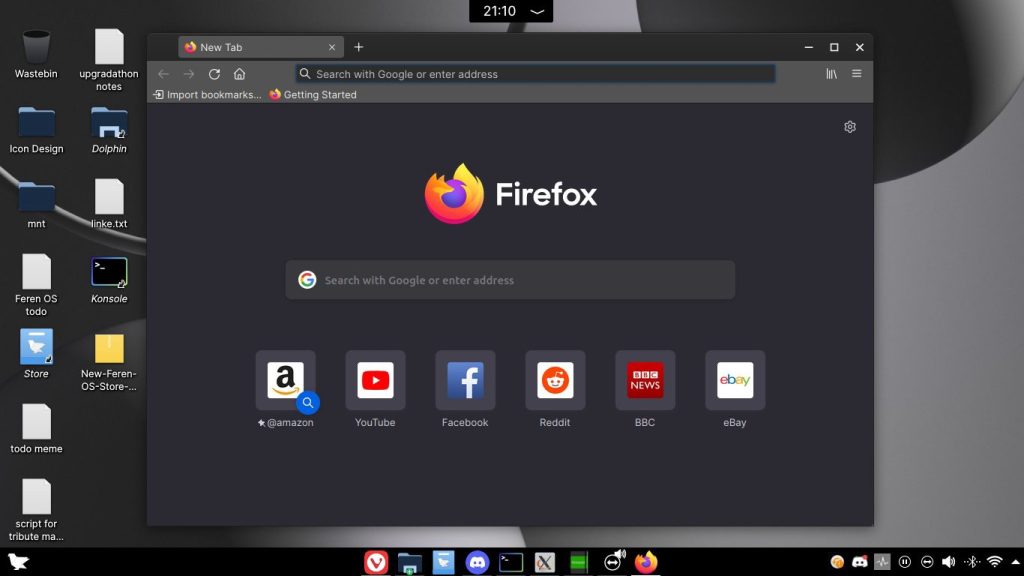This screenshot has width=1024, height=576.
Task: Expand the clock dropdown chevron
Action: click(x=538, y=12)
